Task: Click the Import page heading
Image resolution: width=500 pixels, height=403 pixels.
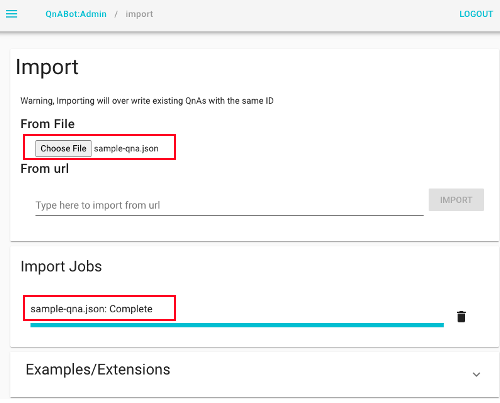Action: click(47, 68)
